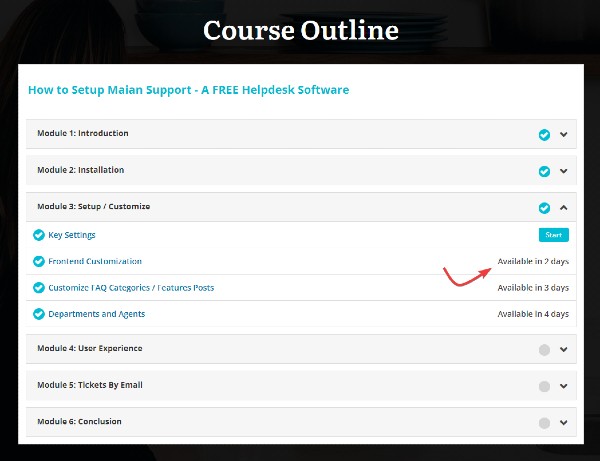This screenshot has height=461, width=600.
Task: Click Customize FAQ Categories lesson checkmark icon
Action: pyautogui.click(x=39, y=288)
